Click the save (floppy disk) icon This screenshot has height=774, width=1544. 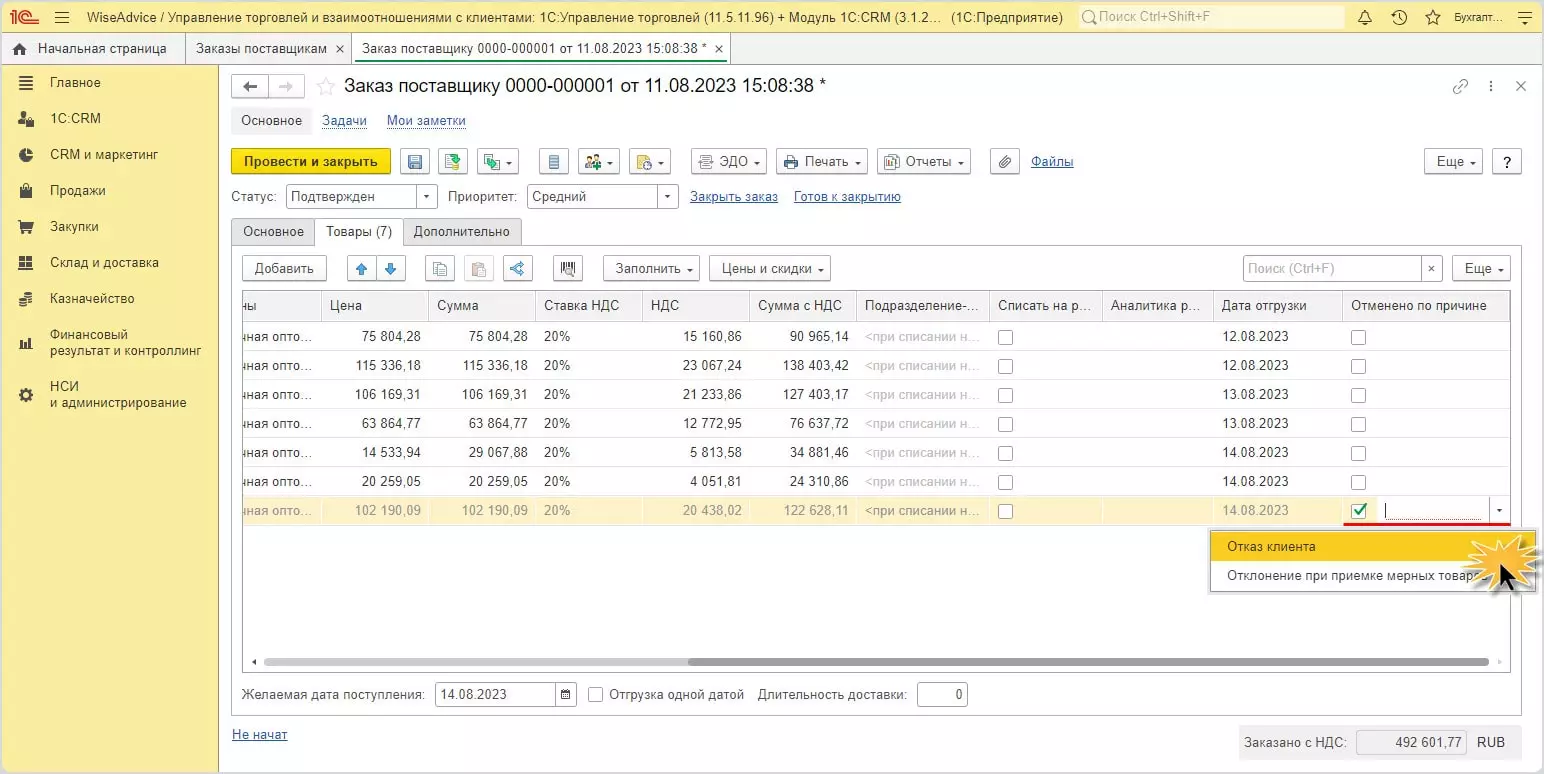pyautogui.click(x=415, y=162)
